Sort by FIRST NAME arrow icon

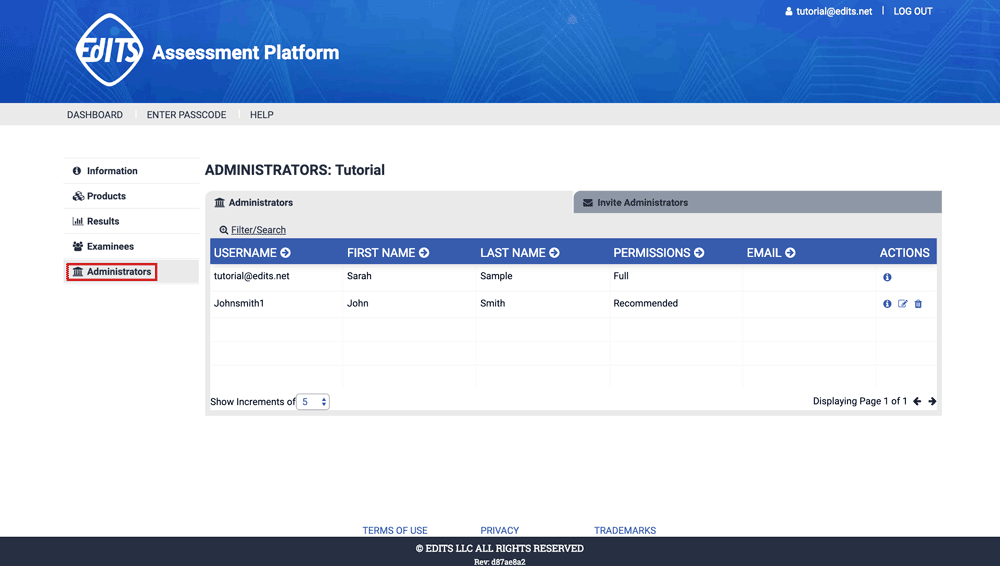point(424,253)
